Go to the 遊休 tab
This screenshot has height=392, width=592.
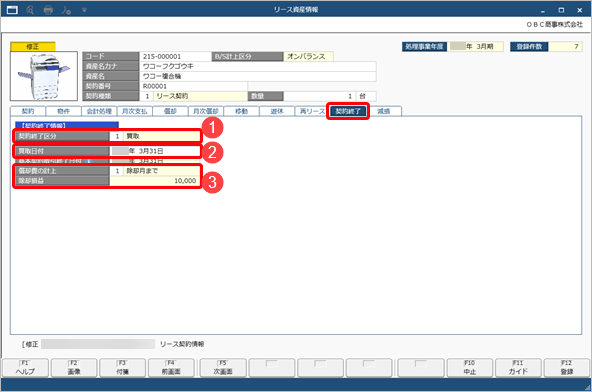click(x=277, y=111)
